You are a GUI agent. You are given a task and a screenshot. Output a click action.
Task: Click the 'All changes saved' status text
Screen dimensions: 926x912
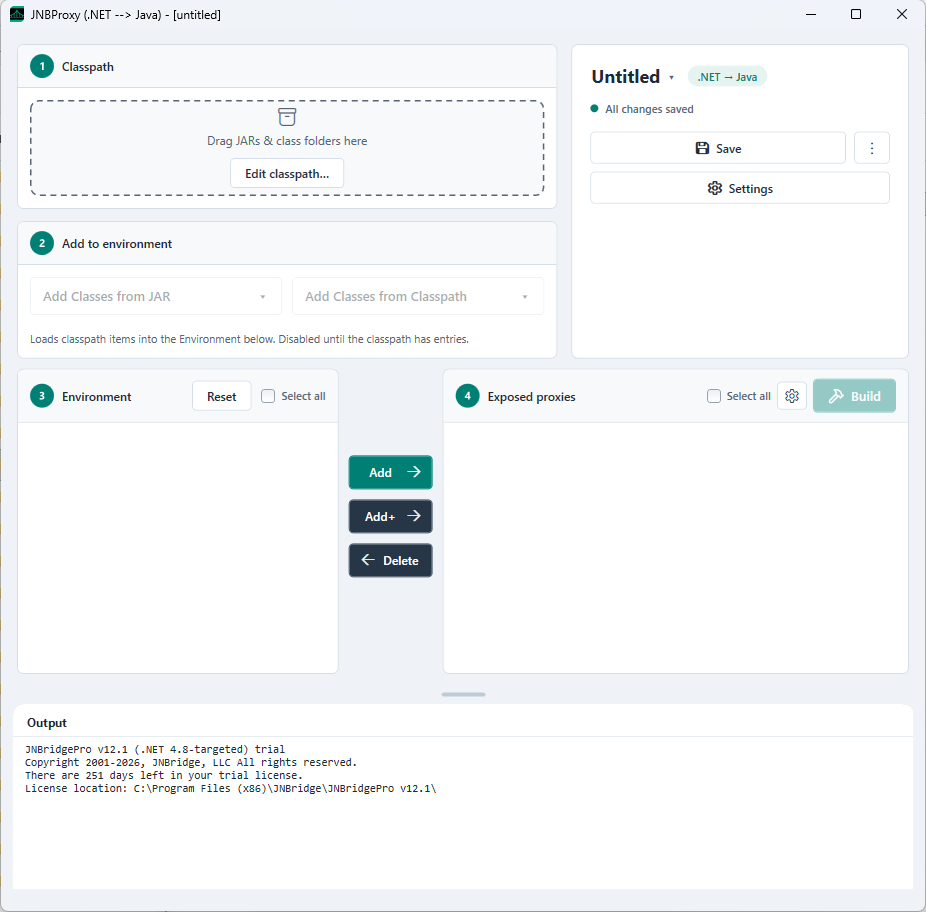coord(649,109)
